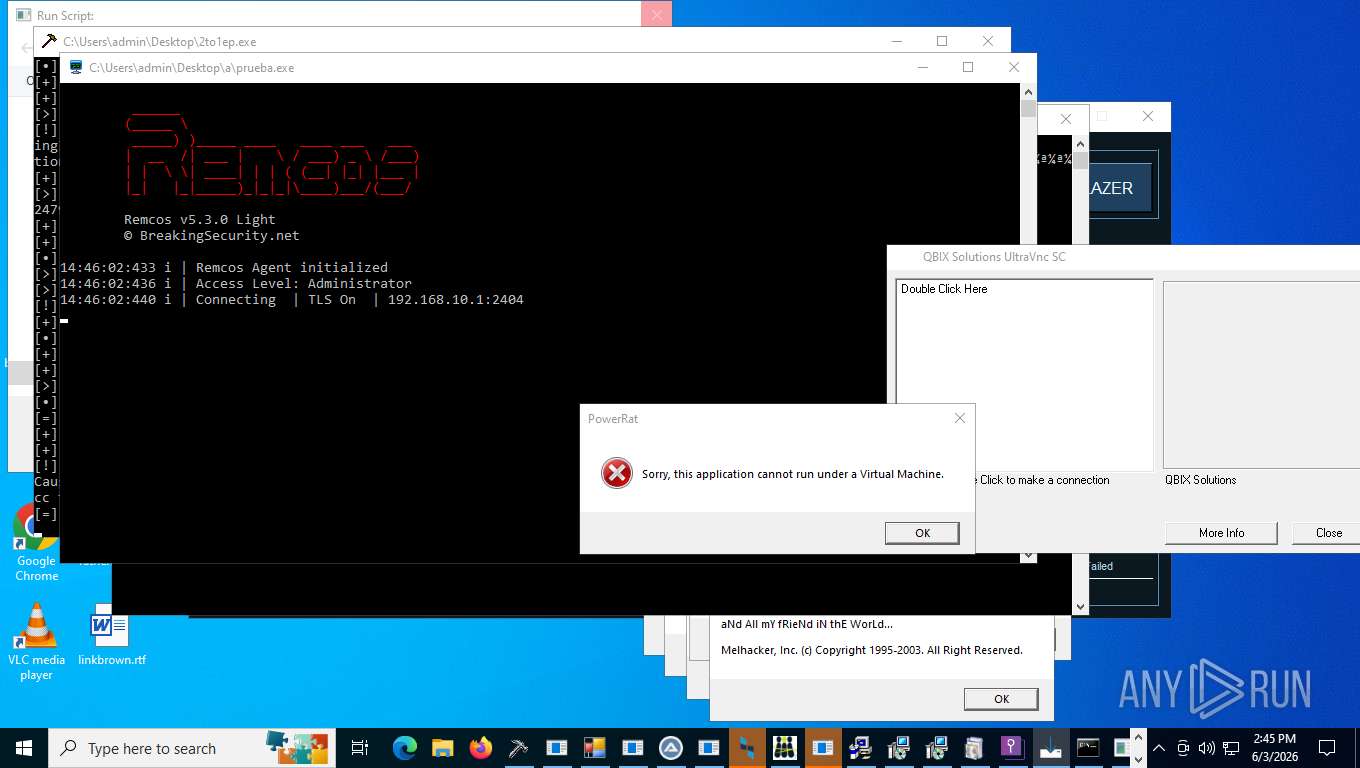Click OK in the PowerRat error dialog
Viewport: 1360px width, 768px height.
point(922,533)
